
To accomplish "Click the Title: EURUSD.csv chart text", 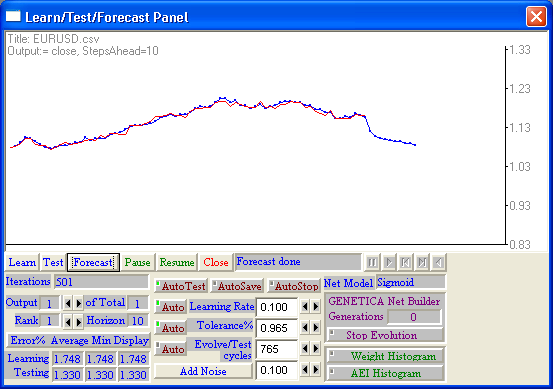I will (x=53, y=39).
